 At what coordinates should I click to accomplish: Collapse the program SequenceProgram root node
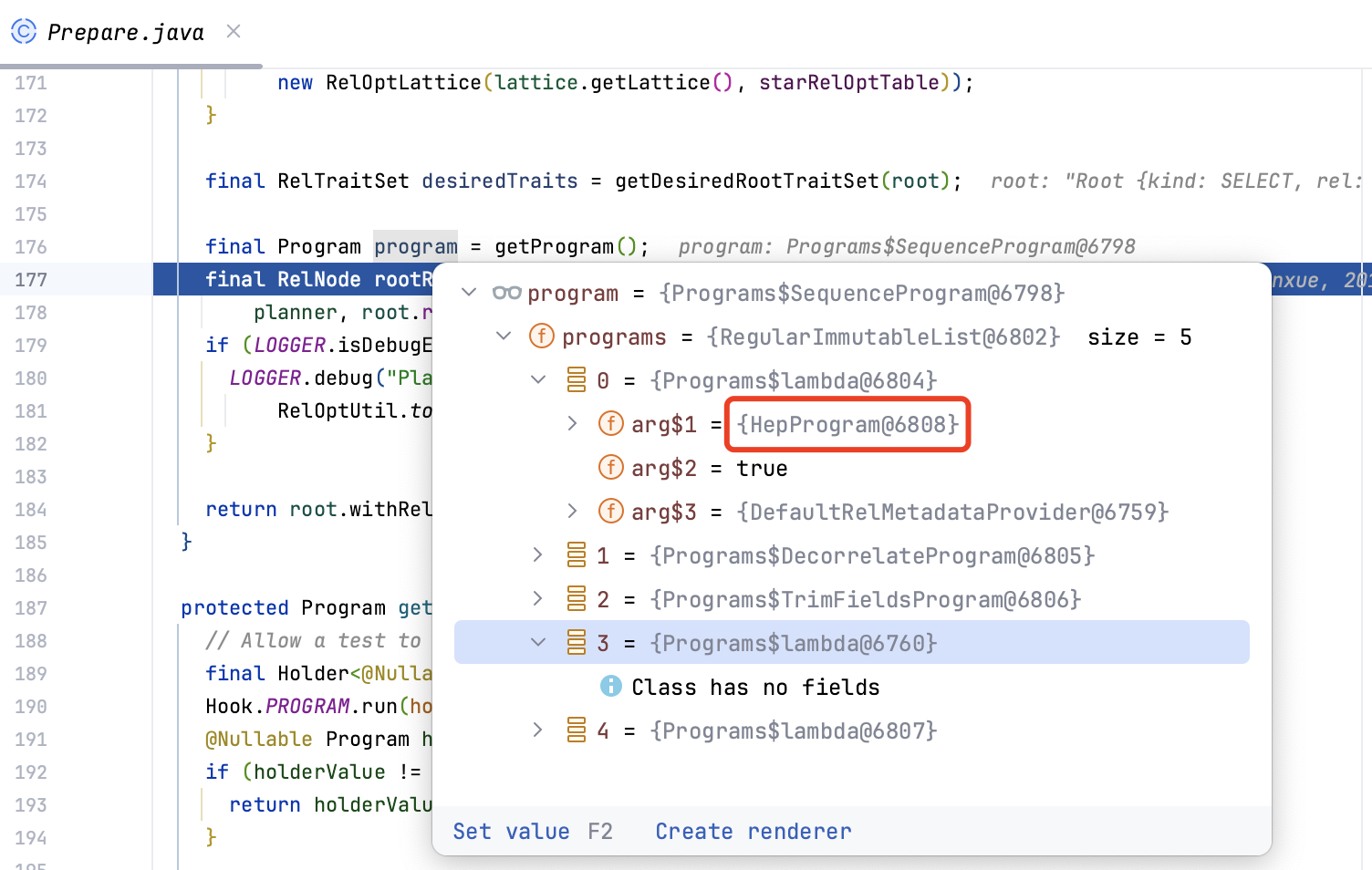click(x=469, y=293)
